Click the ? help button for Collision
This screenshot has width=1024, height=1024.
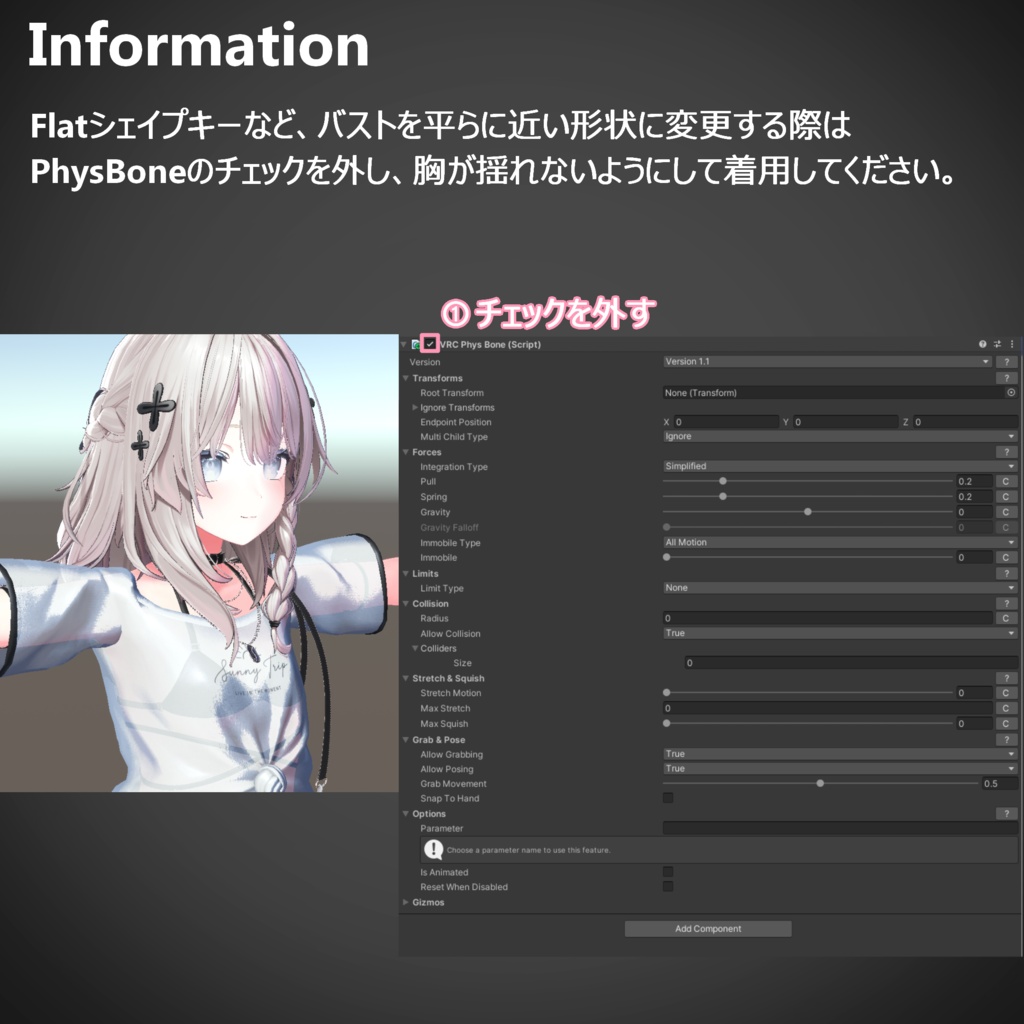point(1006,603)
